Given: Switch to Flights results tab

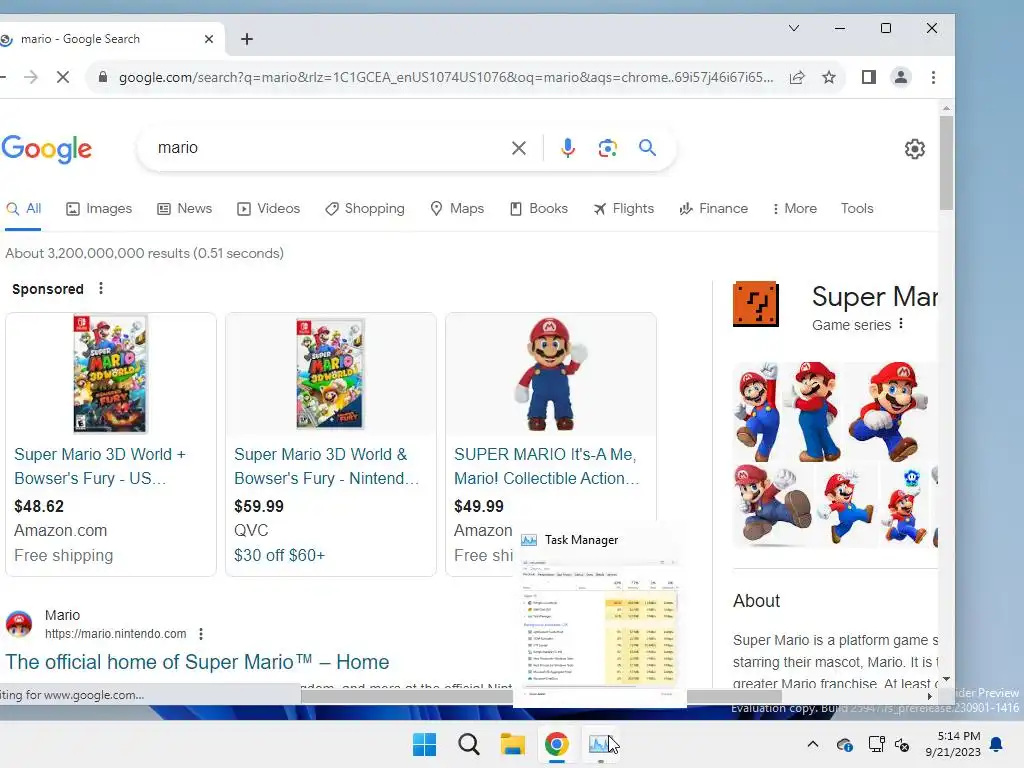Looking at the screenshot, I should (x=623, y=208).
